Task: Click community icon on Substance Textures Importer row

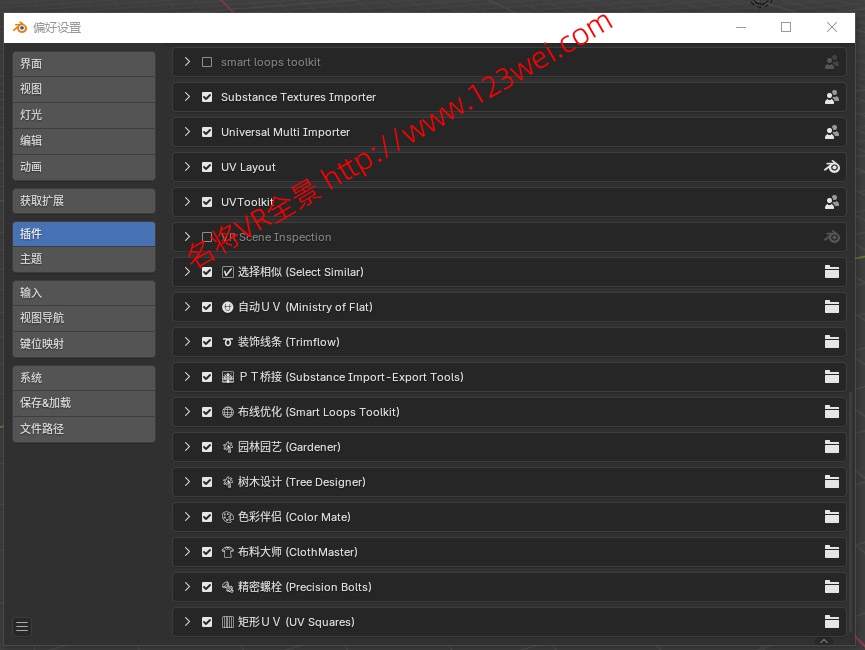Action: click(x=831, y=97)
